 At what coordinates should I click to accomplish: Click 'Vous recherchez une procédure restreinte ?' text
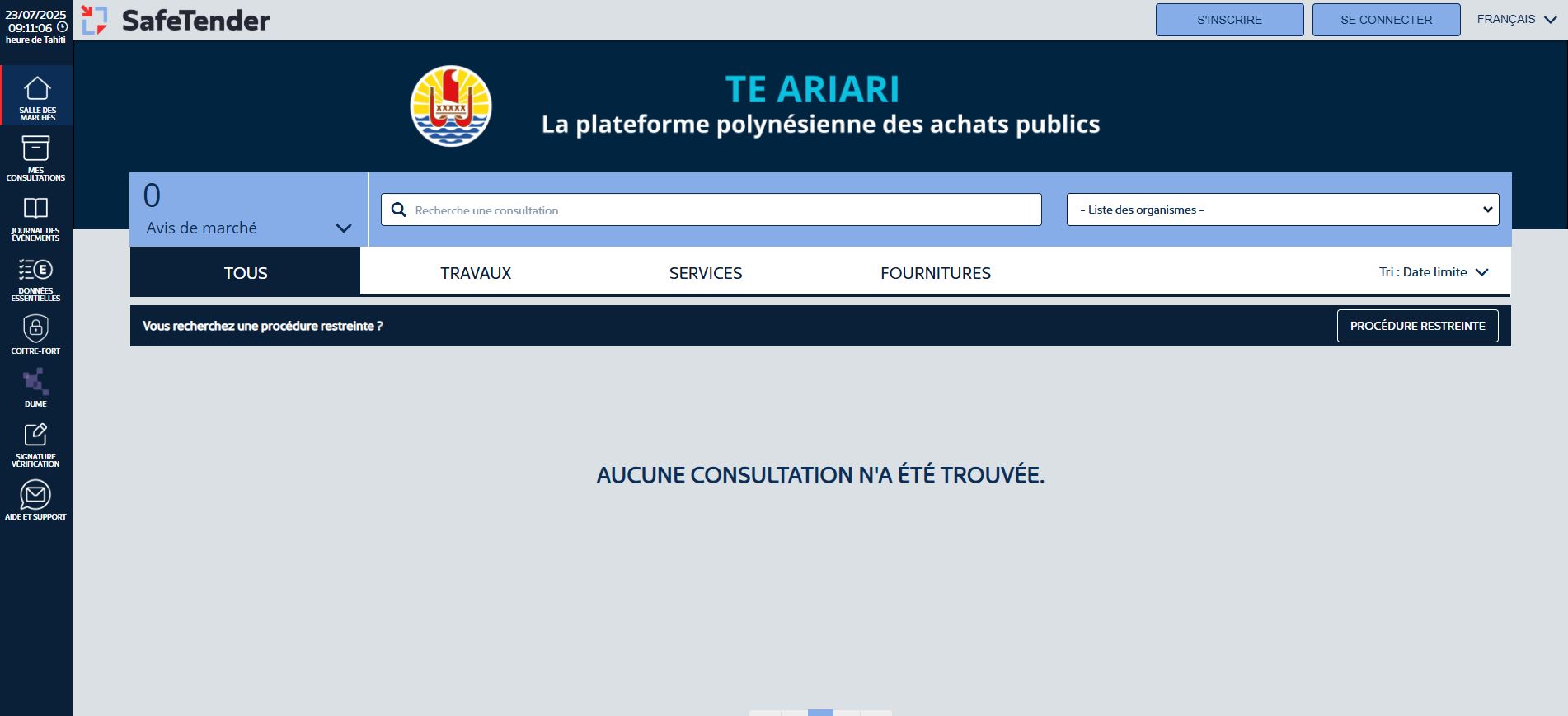tap(262, 326)
